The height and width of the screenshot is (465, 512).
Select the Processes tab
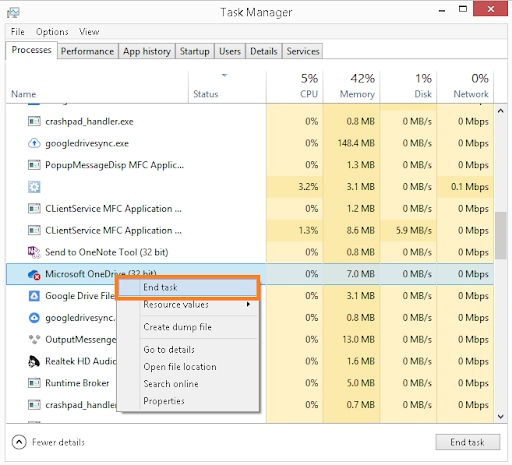click(31, 50)
